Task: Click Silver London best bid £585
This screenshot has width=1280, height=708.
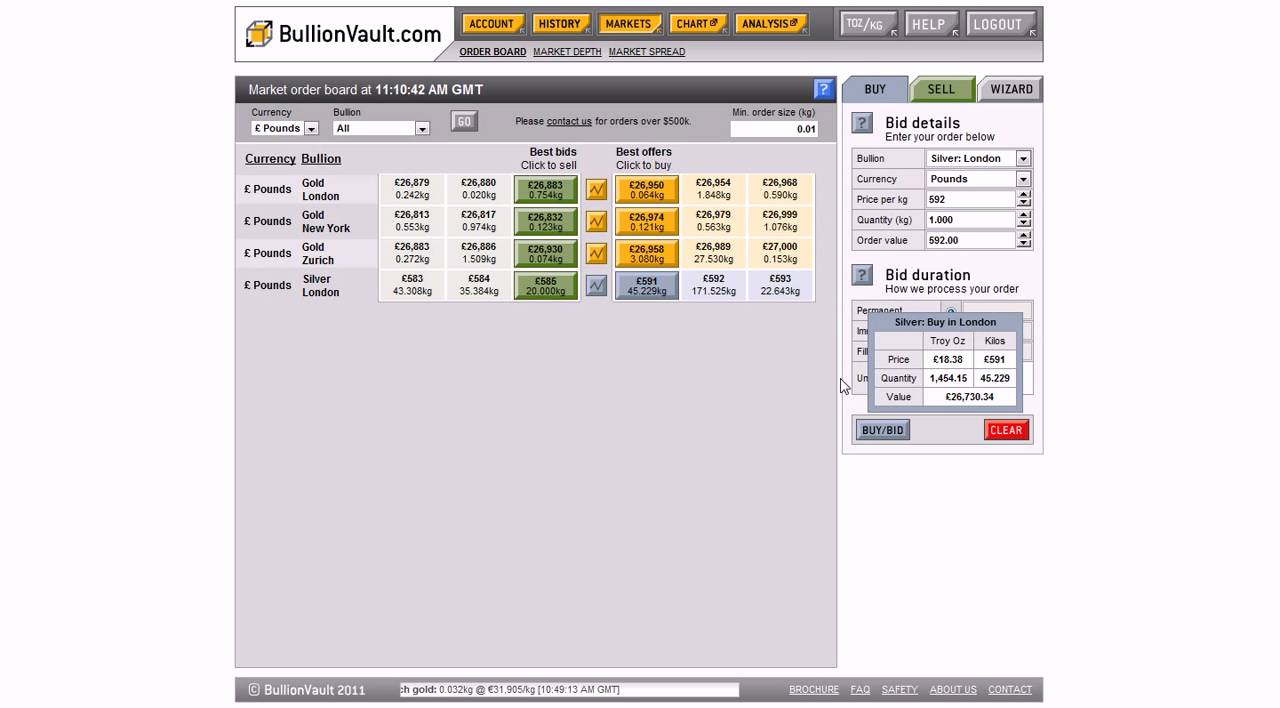Action: tap(546, 285)
